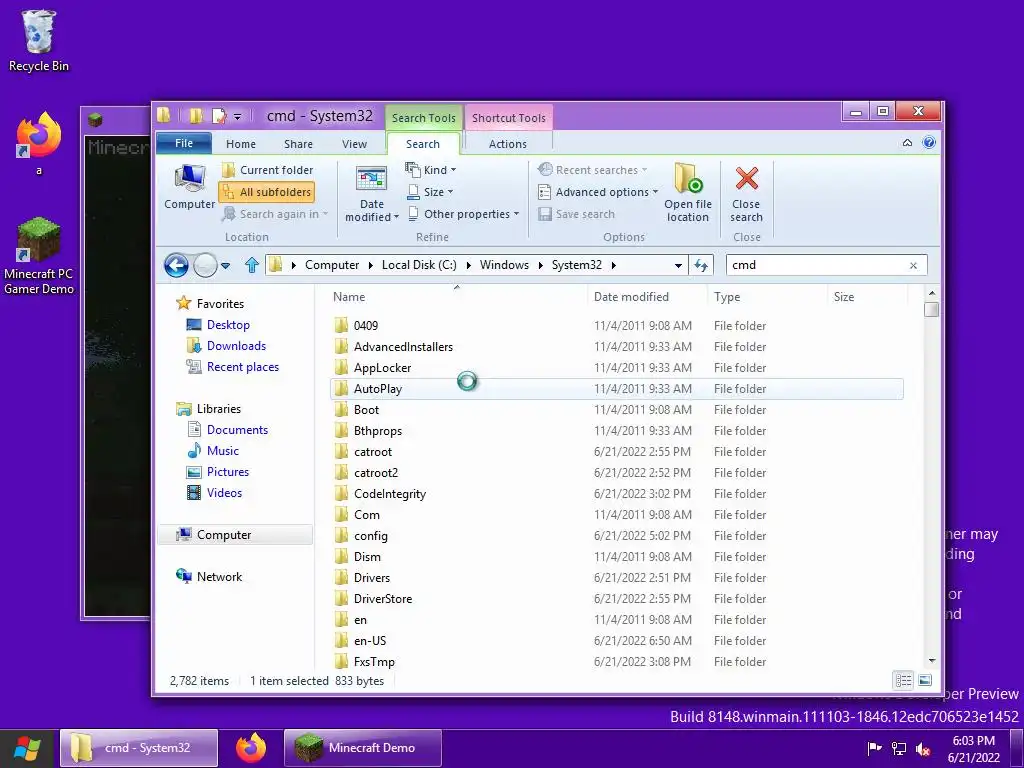The height and width of the screenshot is (768, 1024).
Task: Switch to the Home ribbon tab
Action: coord(241,144)
